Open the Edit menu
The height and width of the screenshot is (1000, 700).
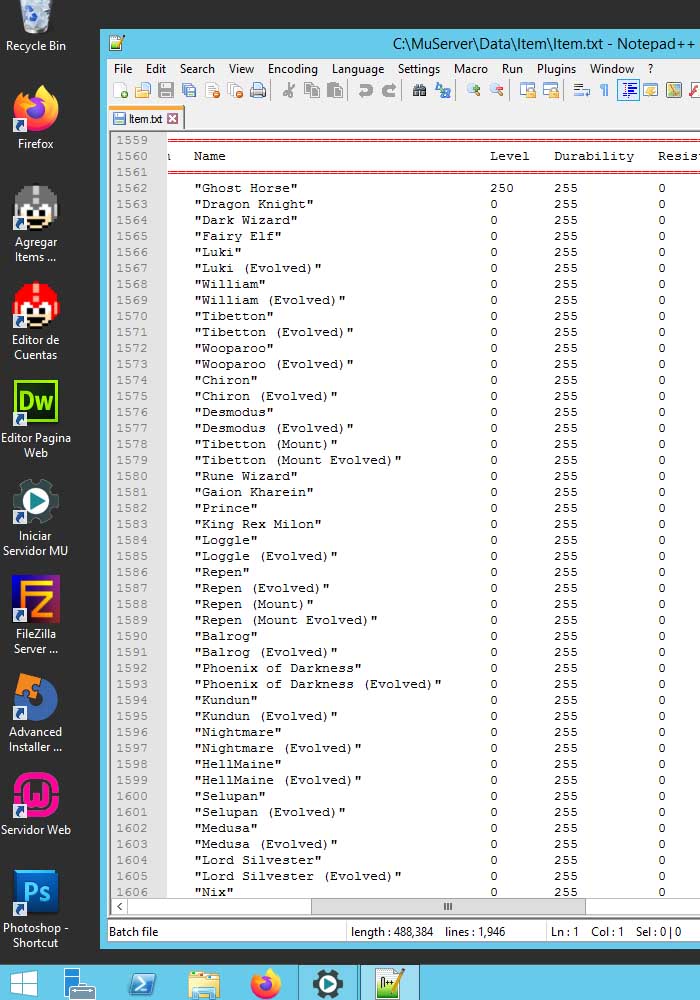click(156, 69)
